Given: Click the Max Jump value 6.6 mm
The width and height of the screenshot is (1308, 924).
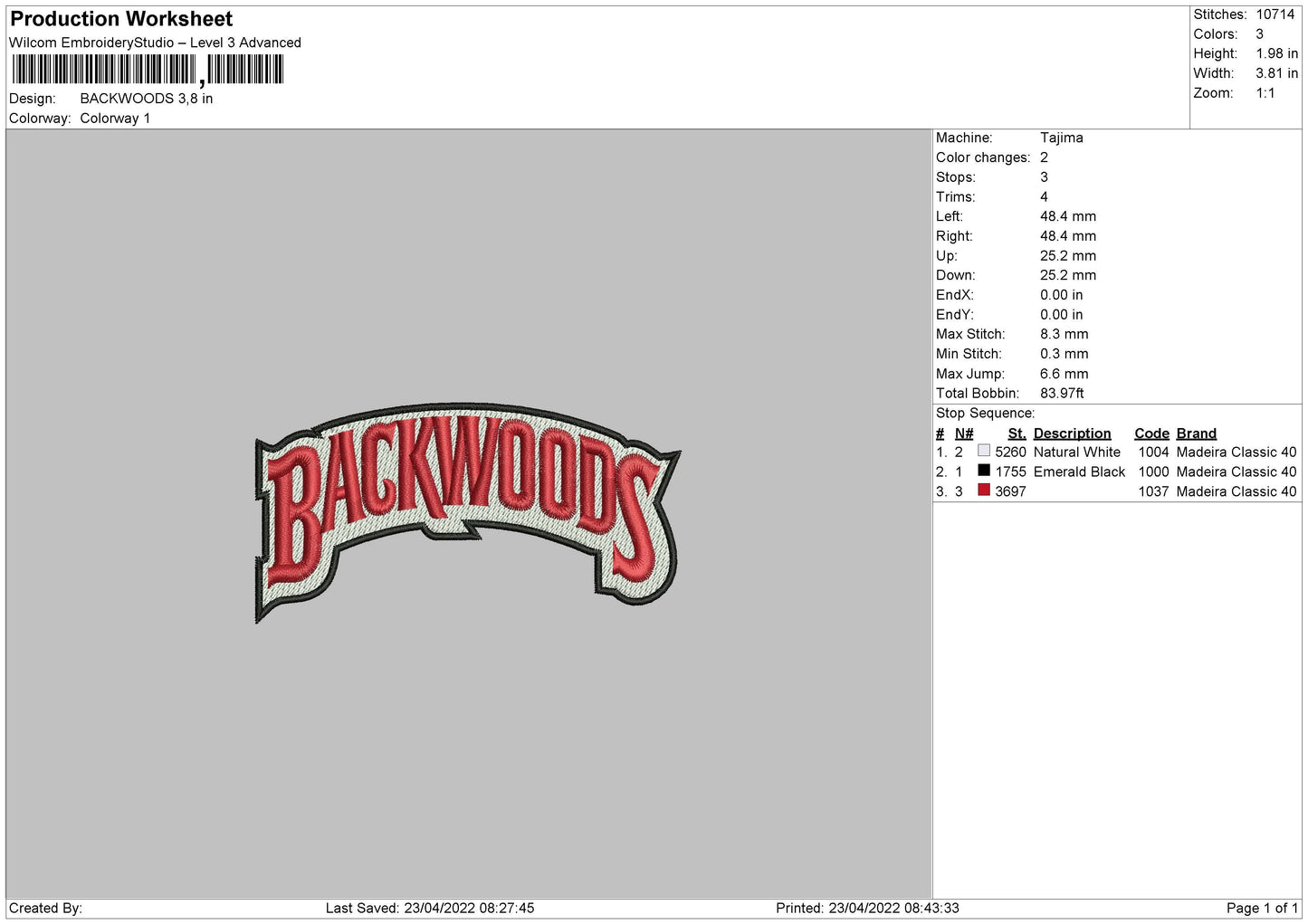Looking at the screenshot, I should [x=1065, y=374].
